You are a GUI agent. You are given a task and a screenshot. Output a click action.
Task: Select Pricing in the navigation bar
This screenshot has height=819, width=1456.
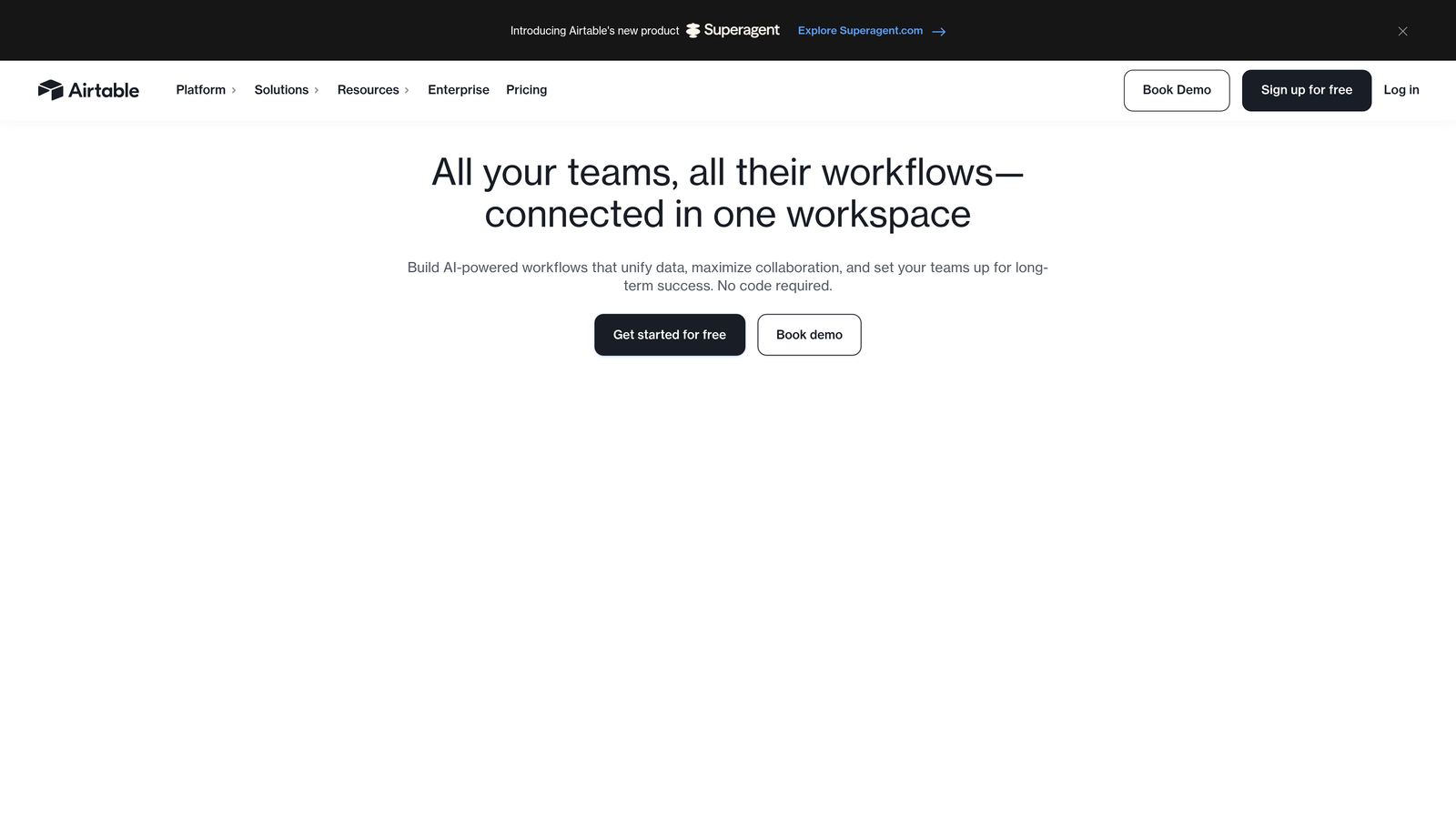[x=526, y=89]
